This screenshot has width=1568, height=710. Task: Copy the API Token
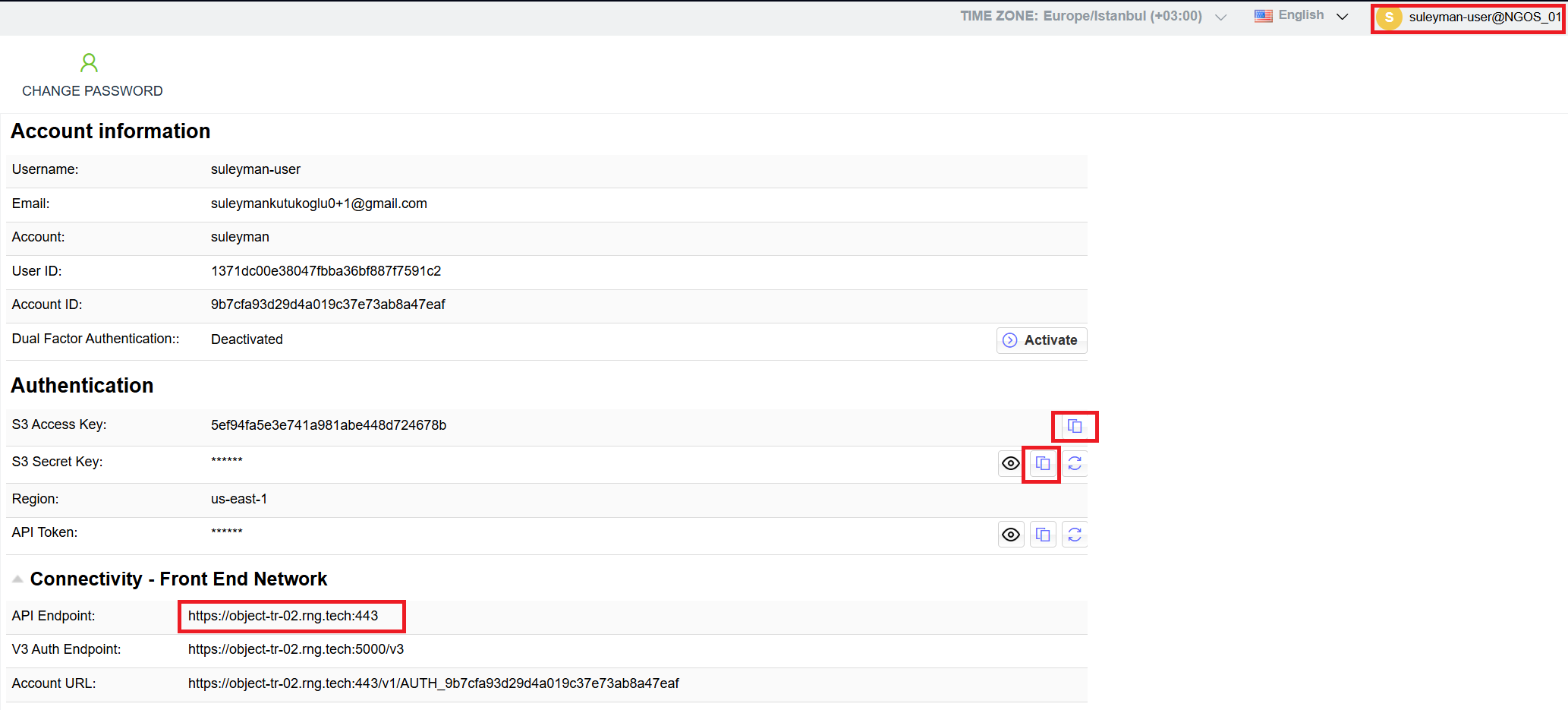pyautogui.click(x=1042, y=534)
